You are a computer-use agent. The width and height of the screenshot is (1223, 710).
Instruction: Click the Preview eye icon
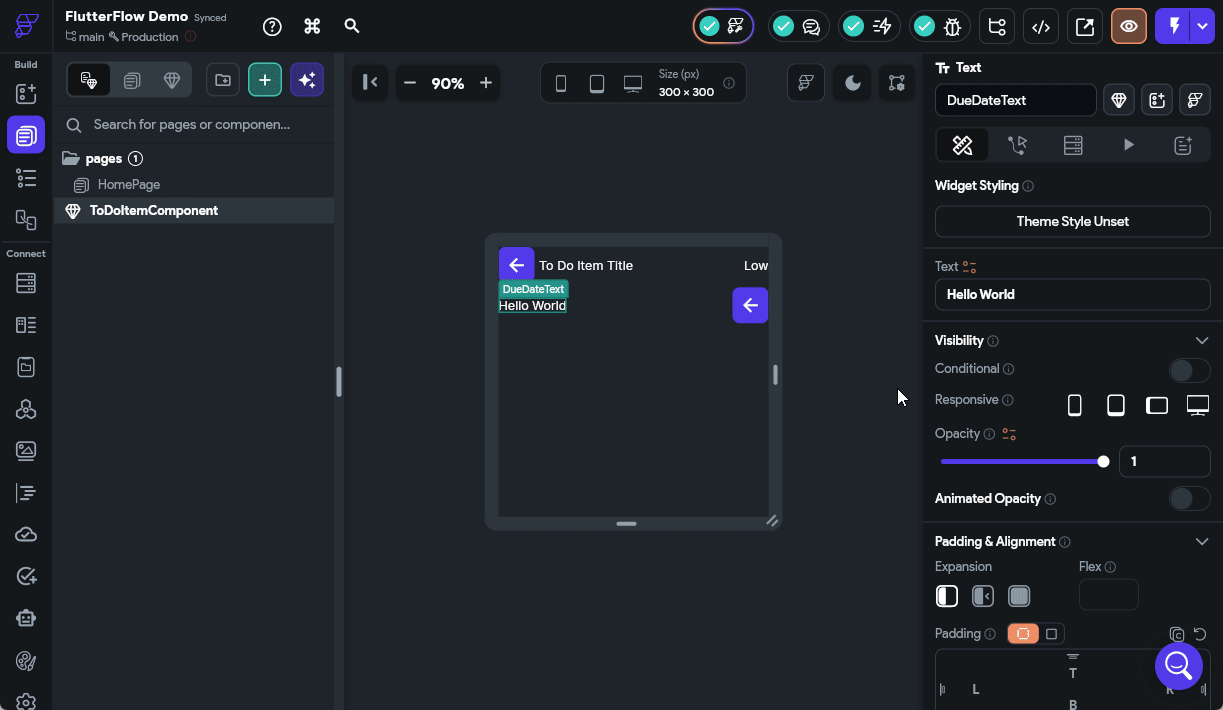tap(1128, 26)
